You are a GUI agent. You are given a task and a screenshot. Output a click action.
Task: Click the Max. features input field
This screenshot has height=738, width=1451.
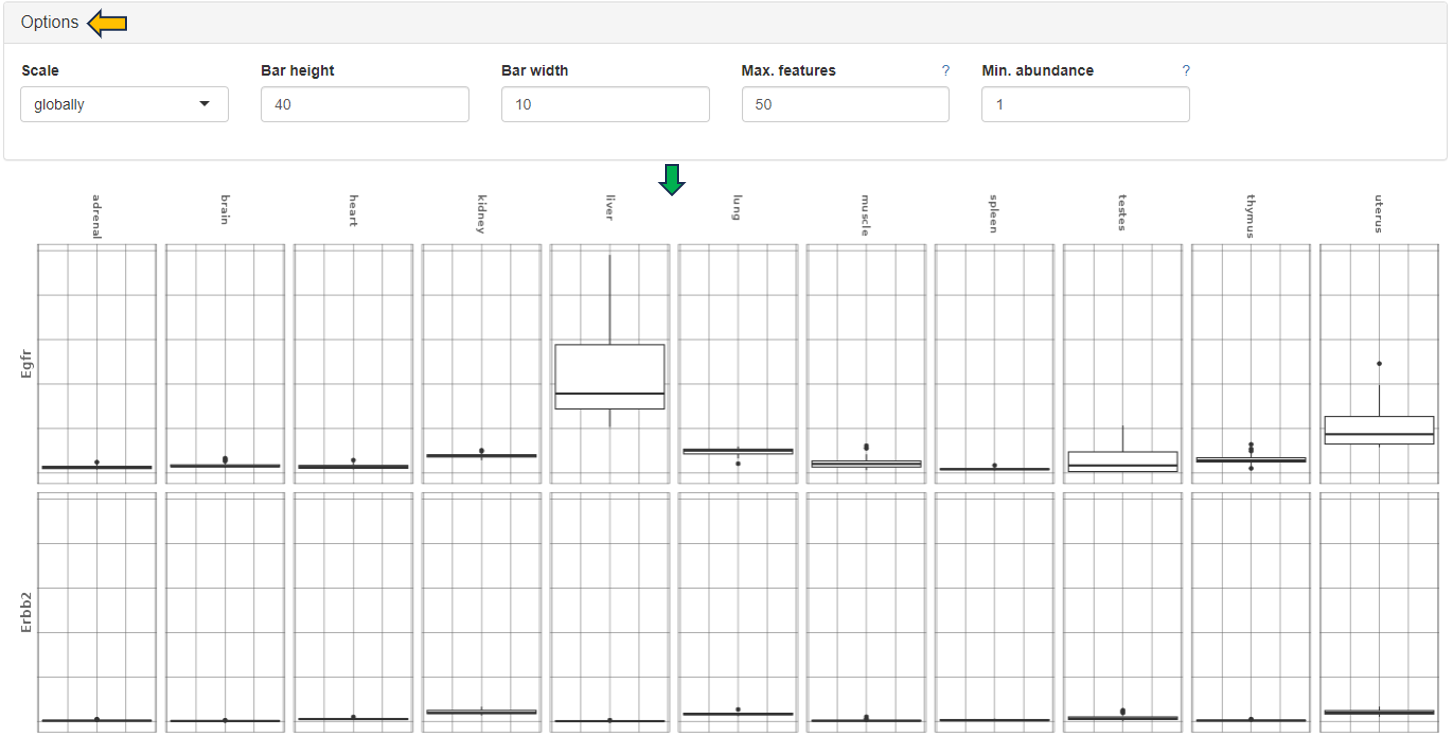845,104
